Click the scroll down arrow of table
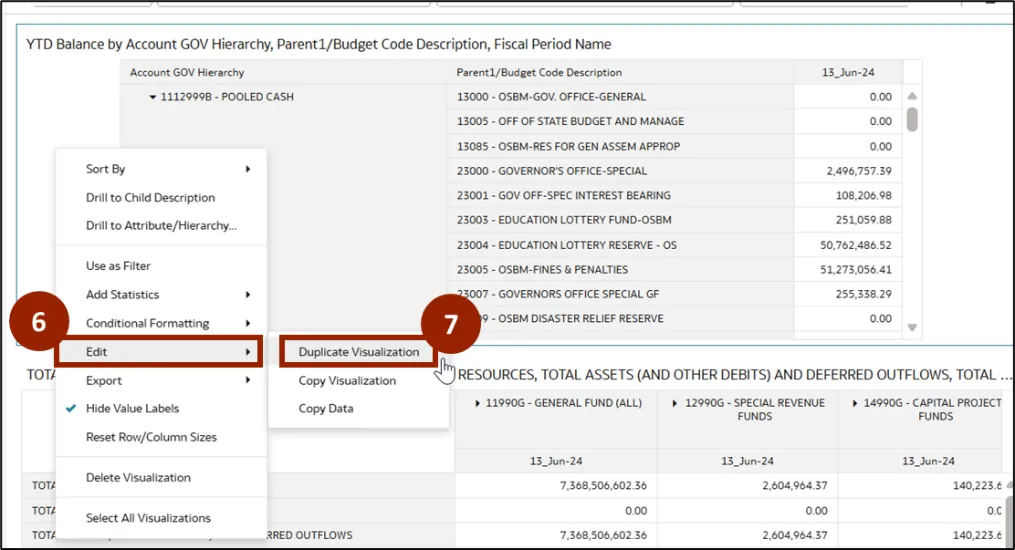The image size is (1015, 550). [911, 327]
